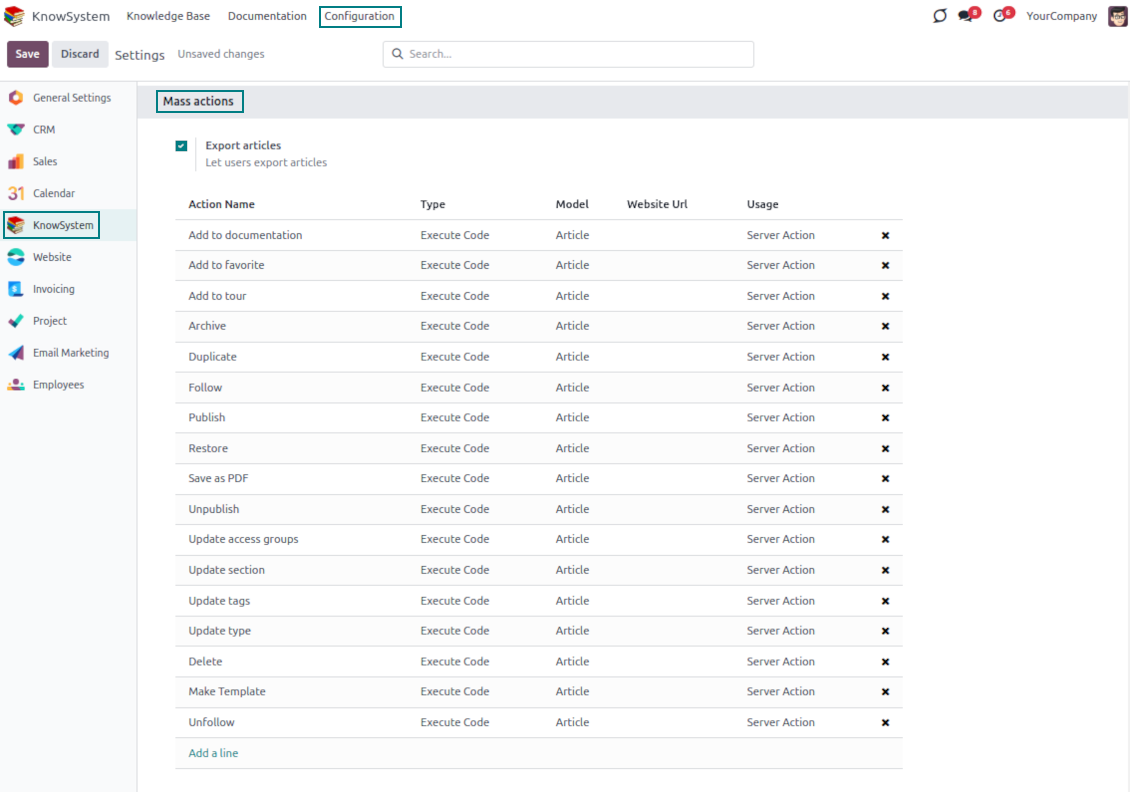Open the activities clock icon
Viewport: 1130px width, 792px height.
[x=999, y=16]
